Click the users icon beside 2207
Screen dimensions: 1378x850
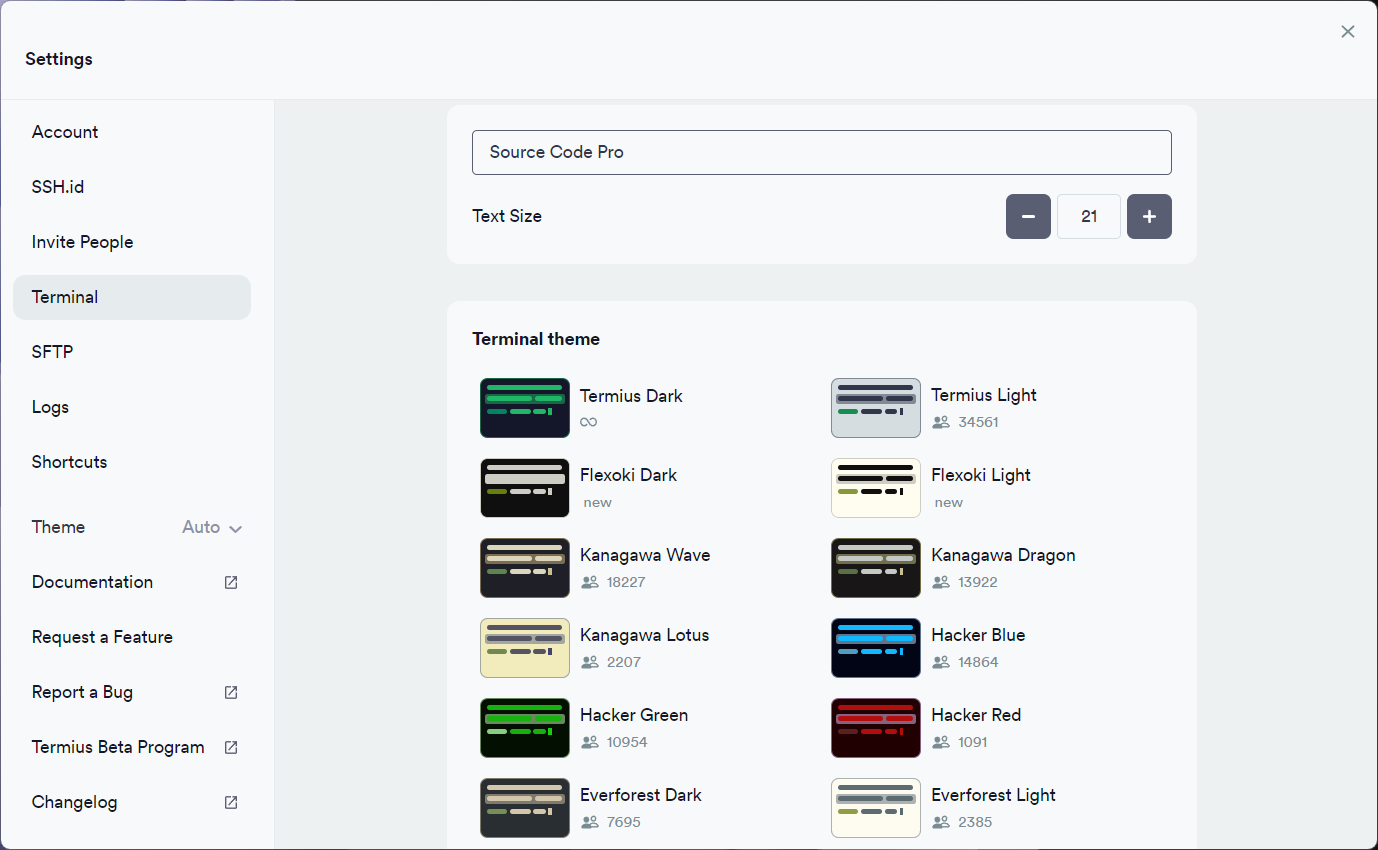[589, 662]
